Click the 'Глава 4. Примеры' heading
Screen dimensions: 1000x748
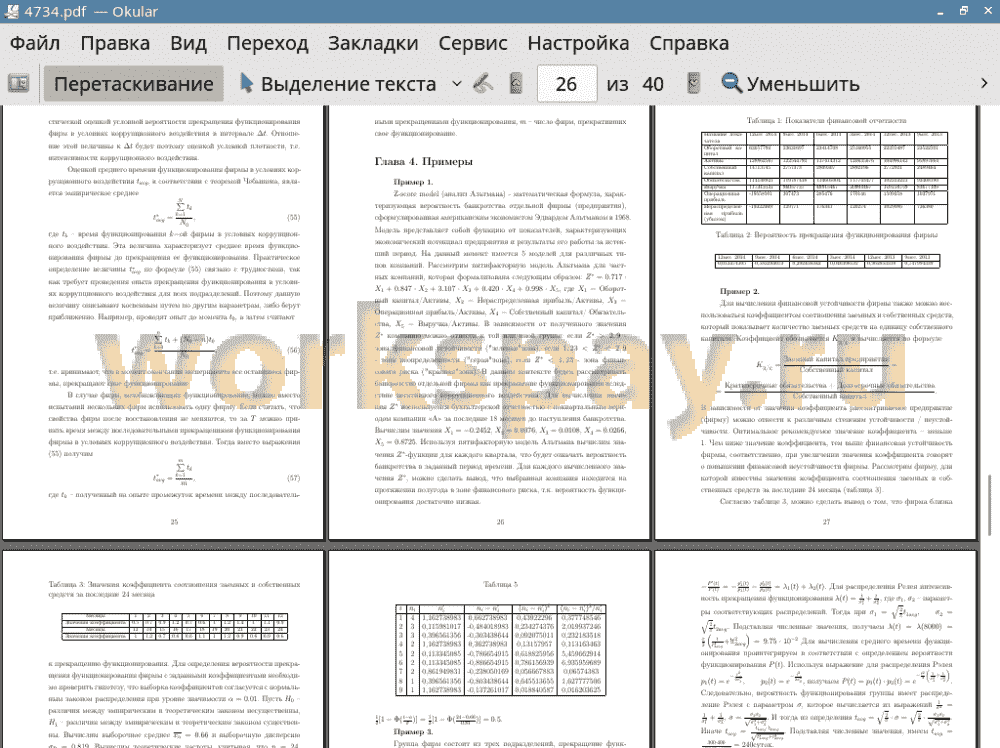(x=423, y=161)
